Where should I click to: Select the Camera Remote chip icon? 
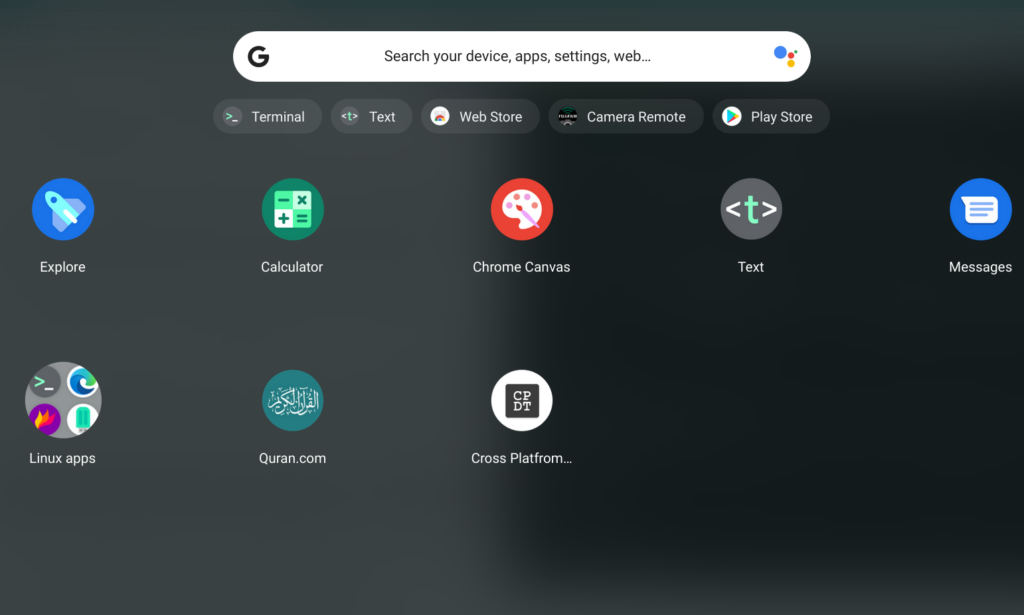pos(566,116)
